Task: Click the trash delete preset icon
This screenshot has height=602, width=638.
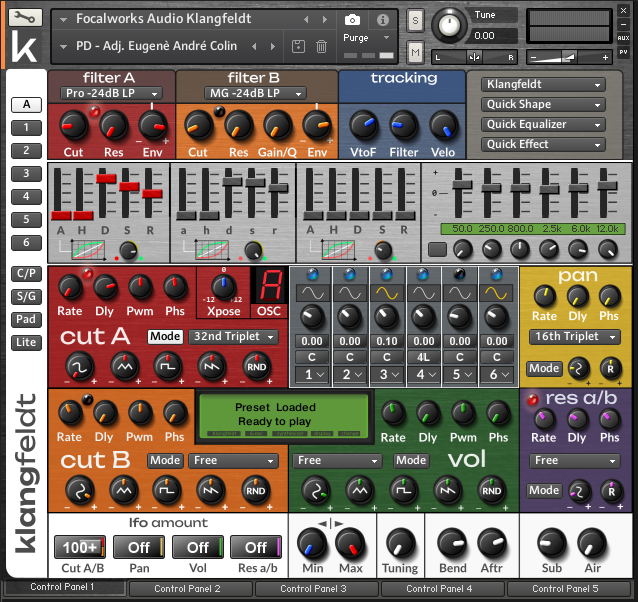Action: point(321,47)
